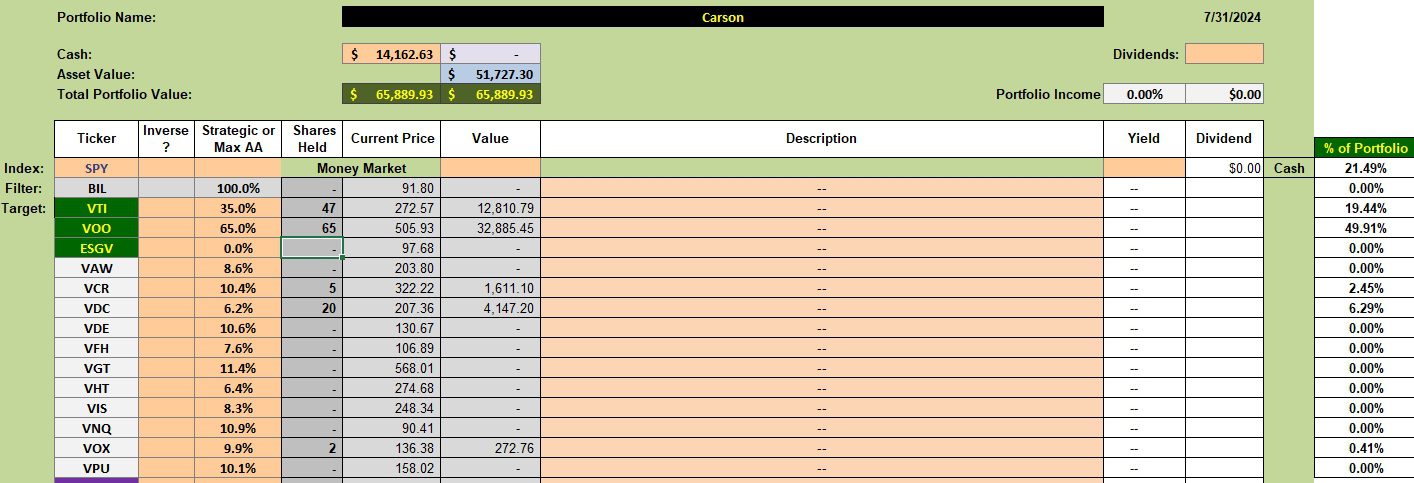Click the Description column header
The height and width of the screenshot is (483, 1414).
click(822, 139)
